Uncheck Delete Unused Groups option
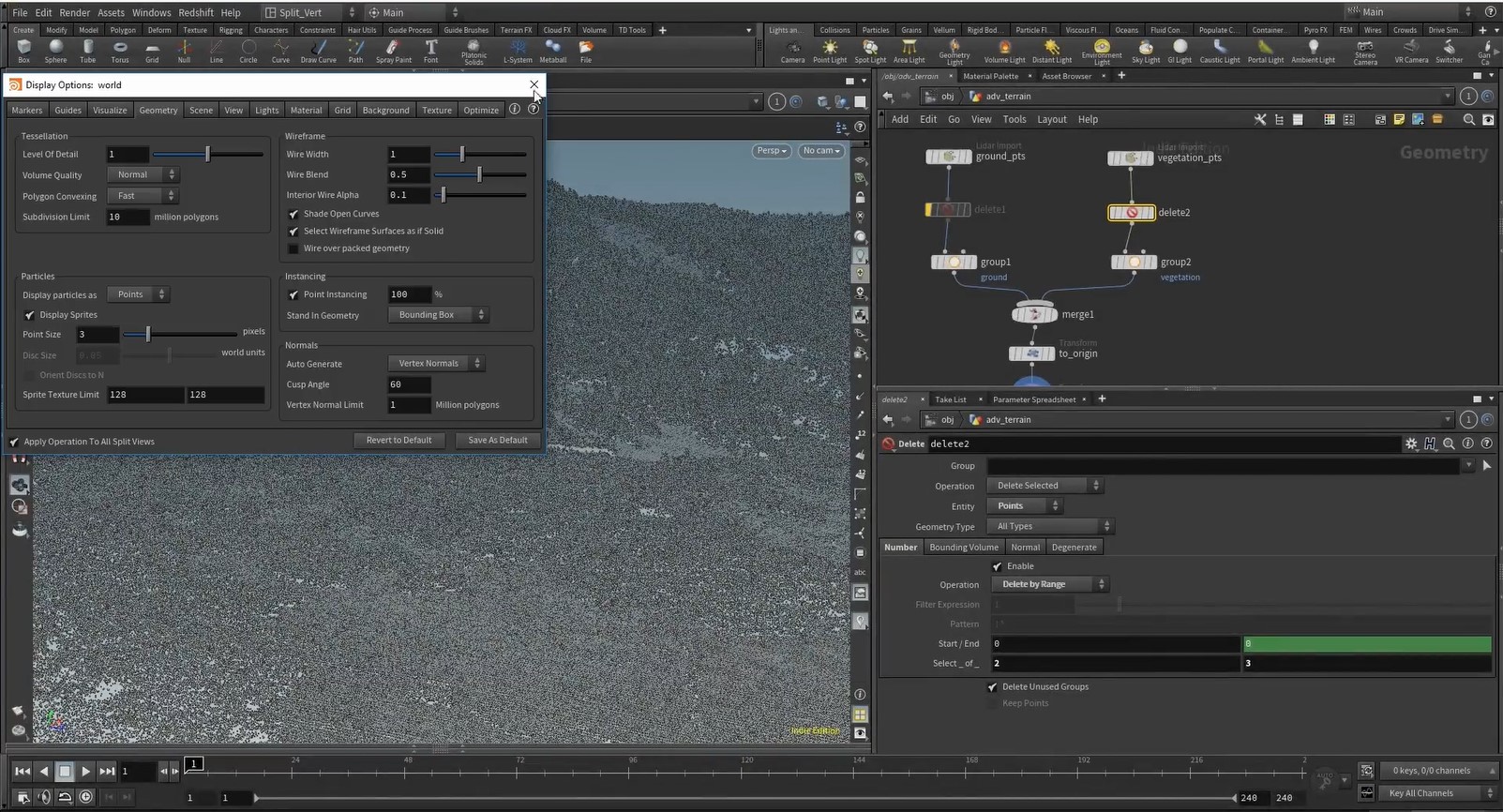This screenshot has width=1503, height=812. click(x=992, y=687)
